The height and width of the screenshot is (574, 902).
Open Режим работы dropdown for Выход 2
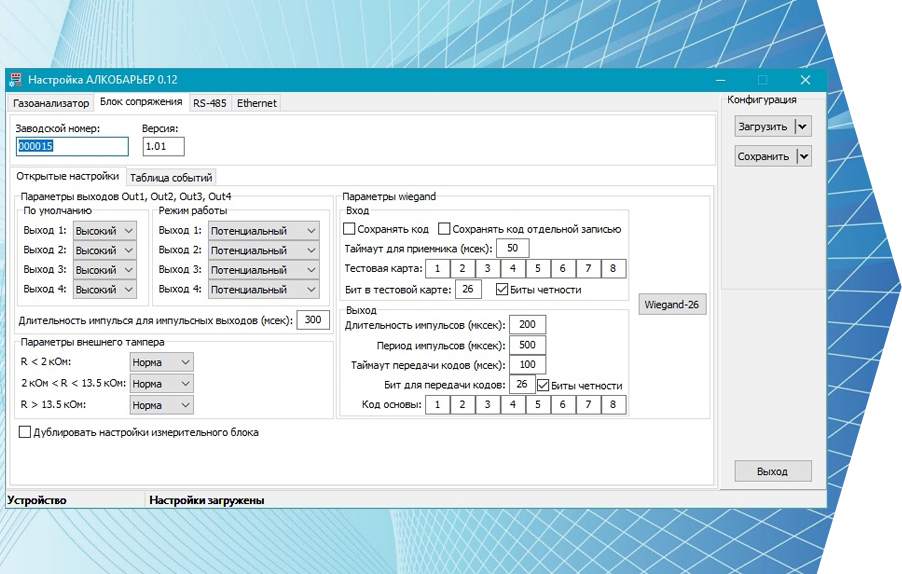click(x=263, y=250)
